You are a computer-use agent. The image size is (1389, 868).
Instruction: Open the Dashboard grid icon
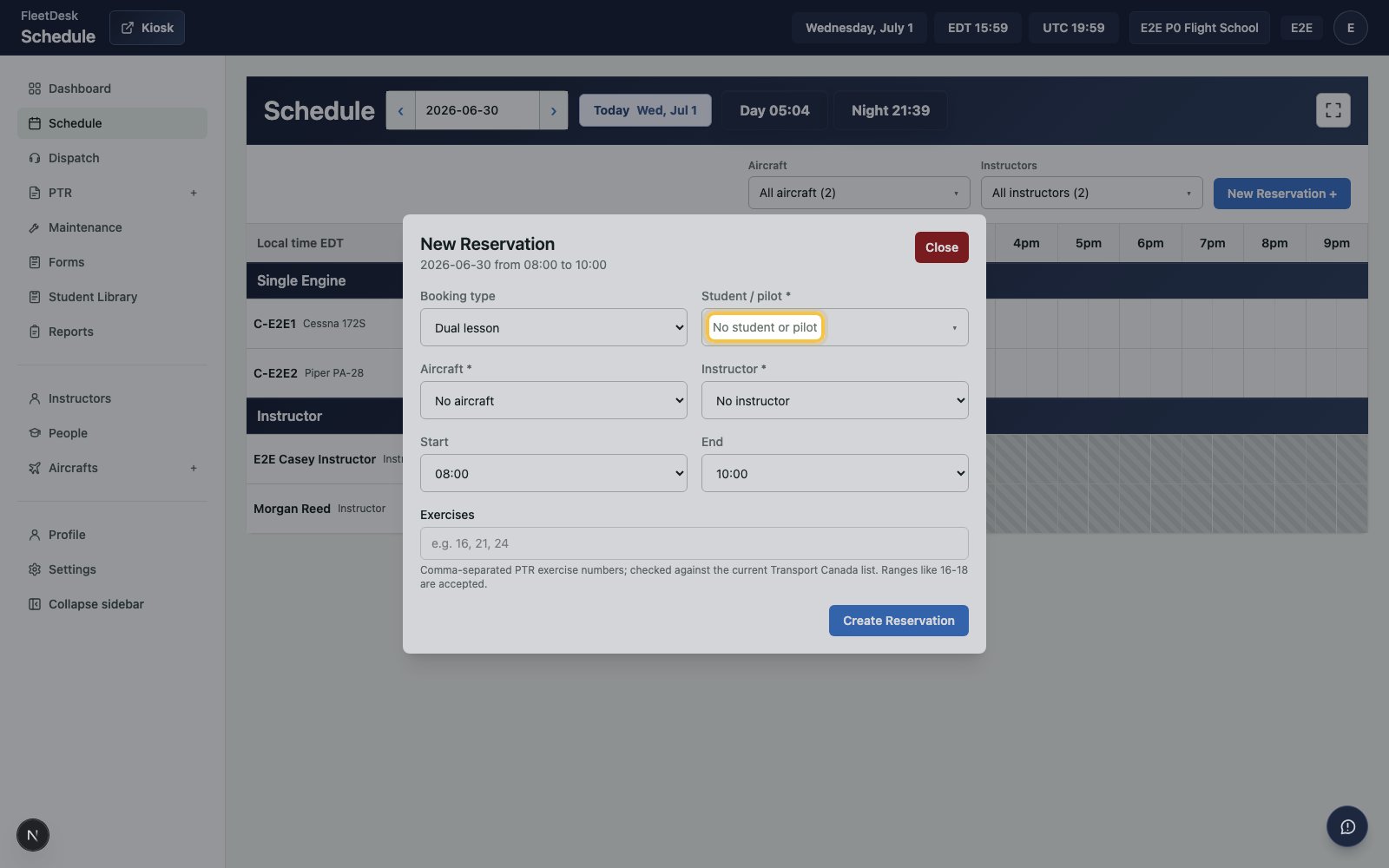click(35, 89)
